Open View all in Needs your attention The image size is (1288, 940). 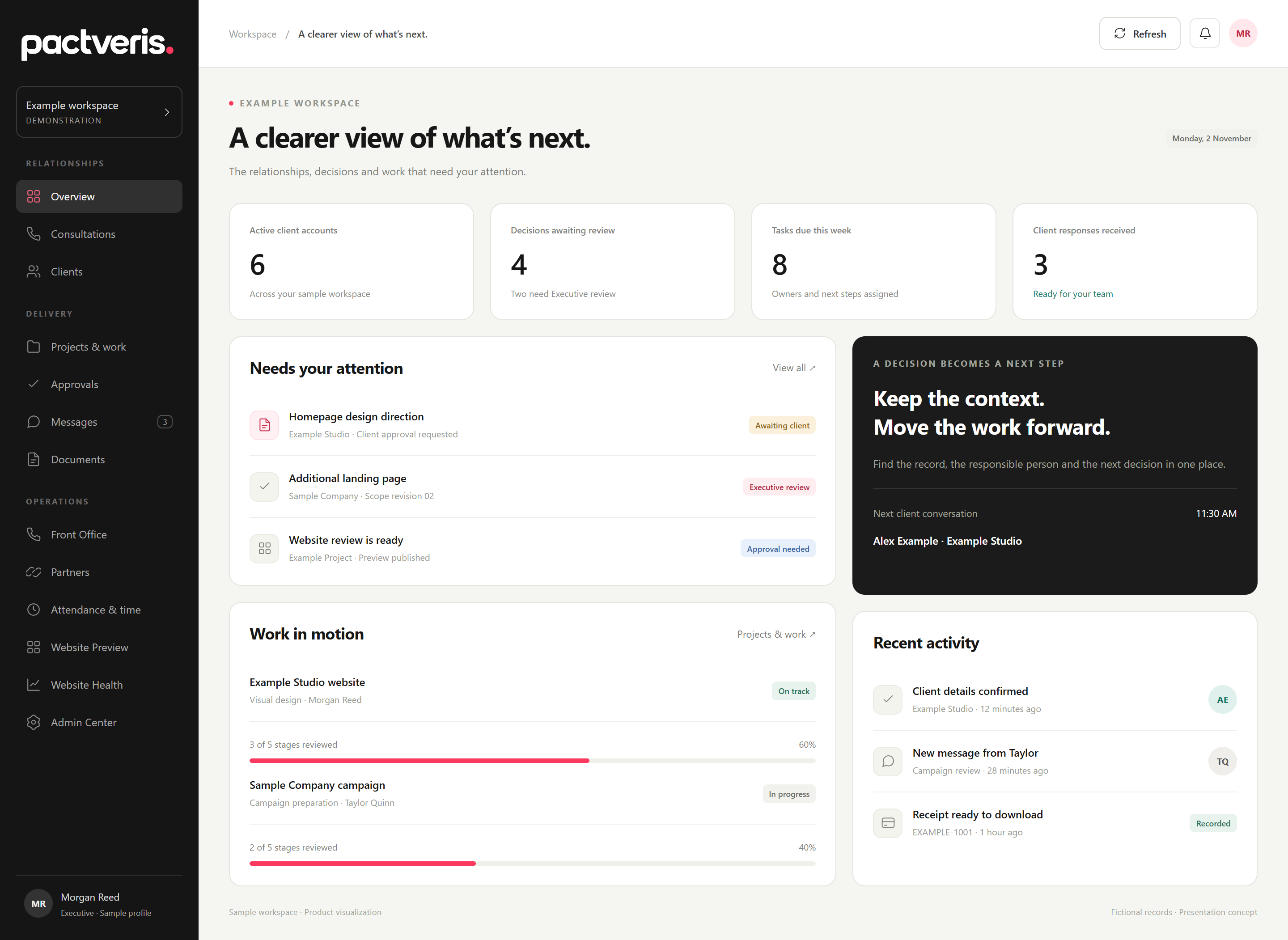pos(794,368)
